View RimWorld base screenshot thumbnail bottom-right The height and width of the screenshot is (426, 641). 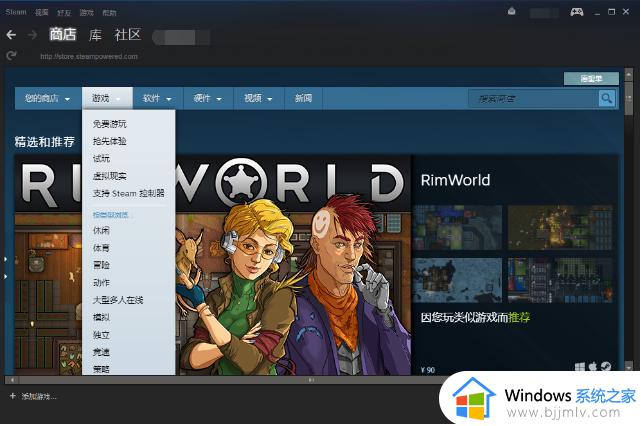pyautogui.click(x=560, y=280)
